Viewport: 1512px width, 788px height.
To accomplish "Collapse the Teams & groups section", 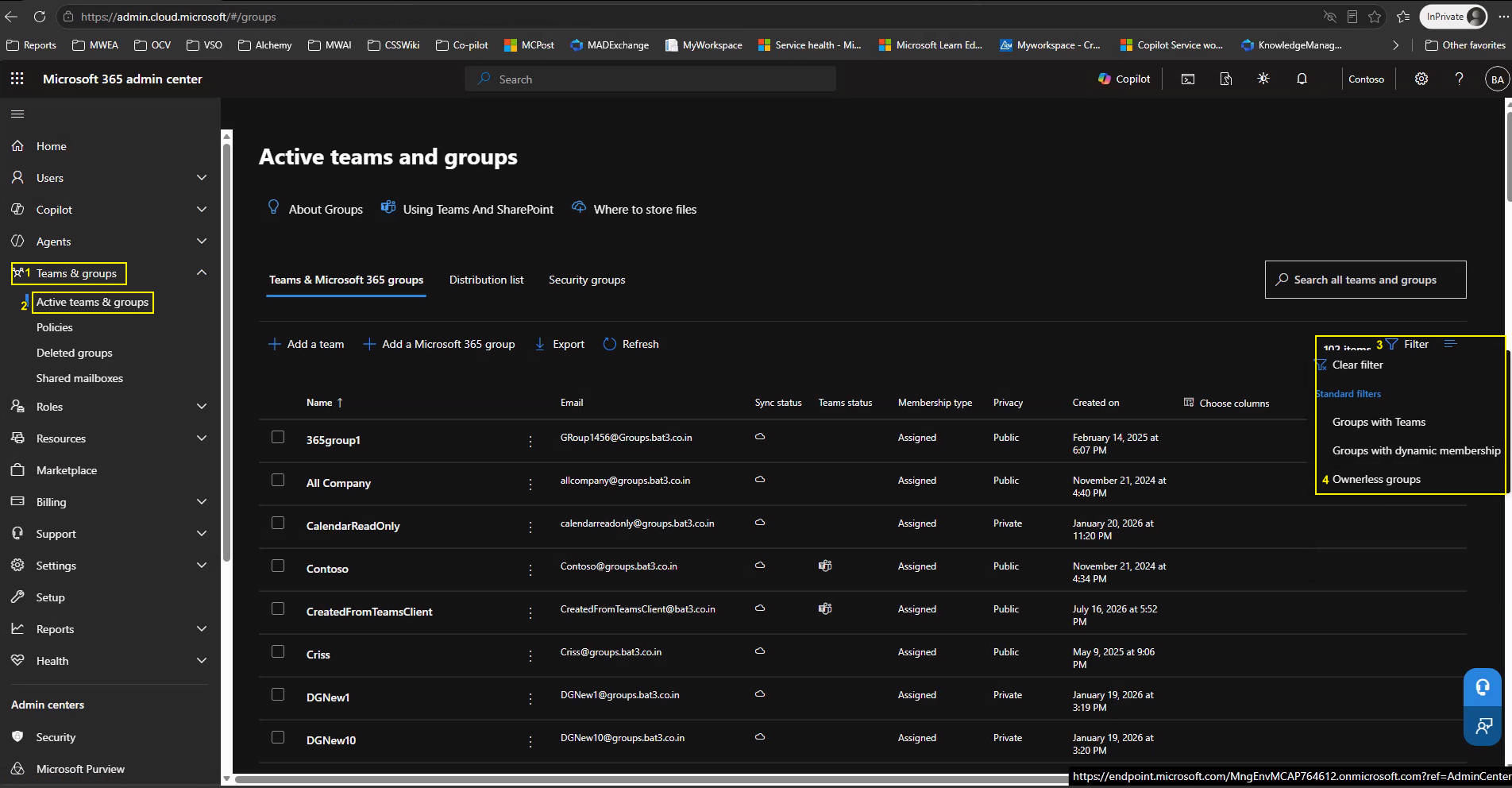I will [x=202, y=272].
